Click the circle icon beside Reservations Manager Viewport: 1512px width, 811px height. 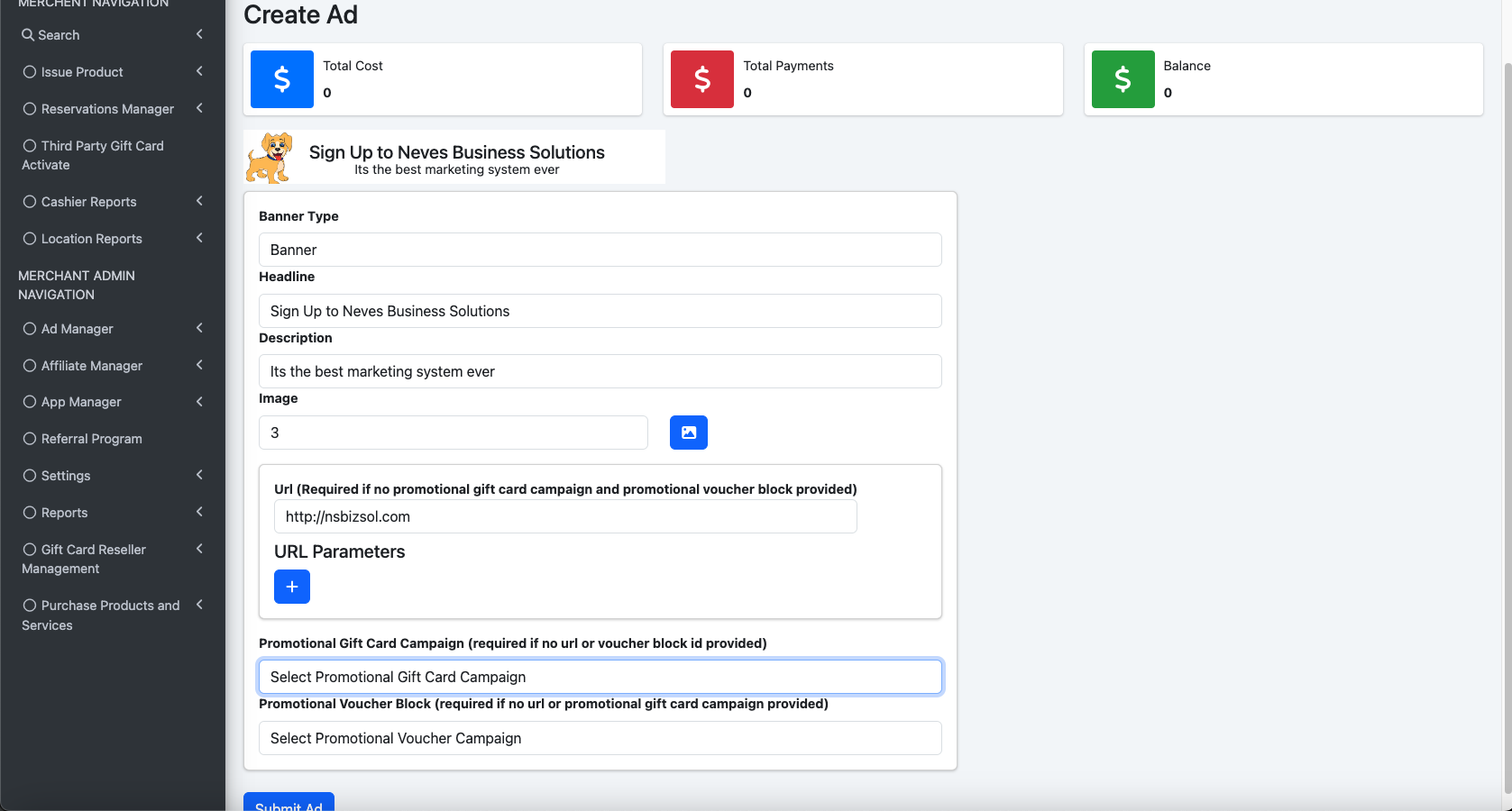point(30,109)
